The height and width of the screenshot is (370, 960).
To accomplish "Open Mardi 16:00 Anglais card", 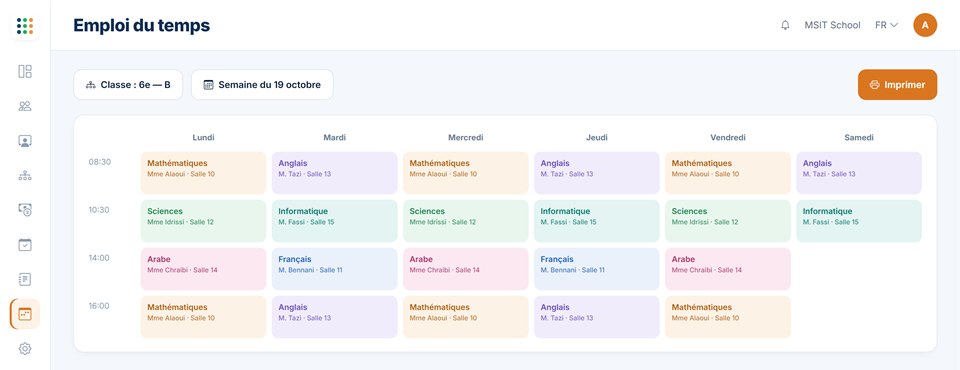I will 334,317.
